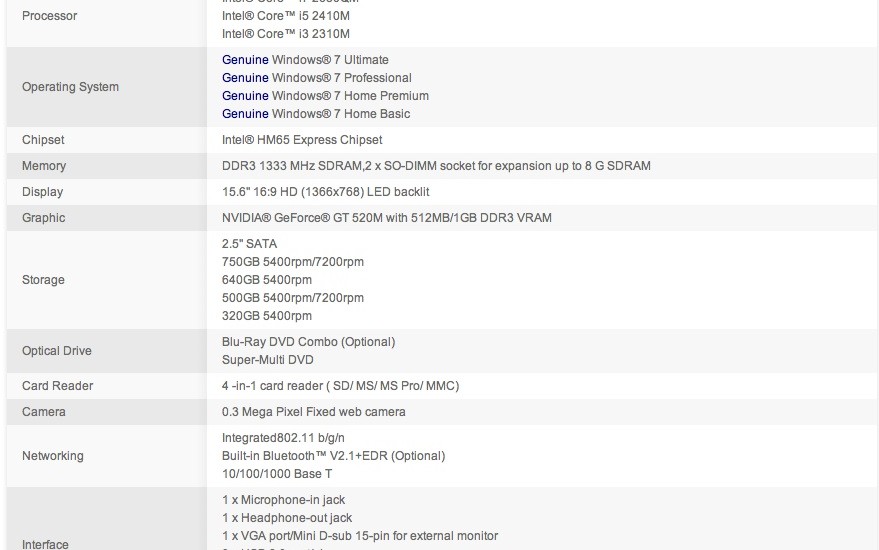Select the Display row label
The image size is (879, 550).
[x=42, y=192]
